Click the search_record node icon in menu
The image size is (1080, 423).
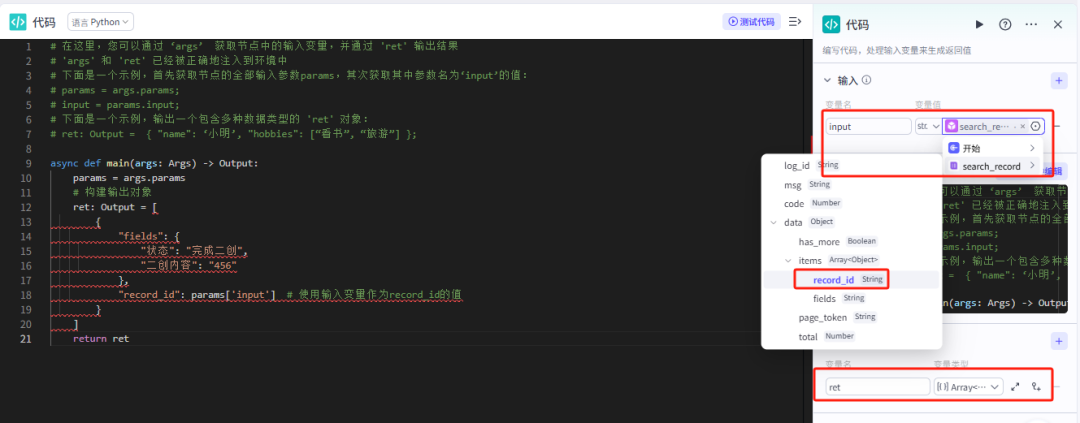954,166
